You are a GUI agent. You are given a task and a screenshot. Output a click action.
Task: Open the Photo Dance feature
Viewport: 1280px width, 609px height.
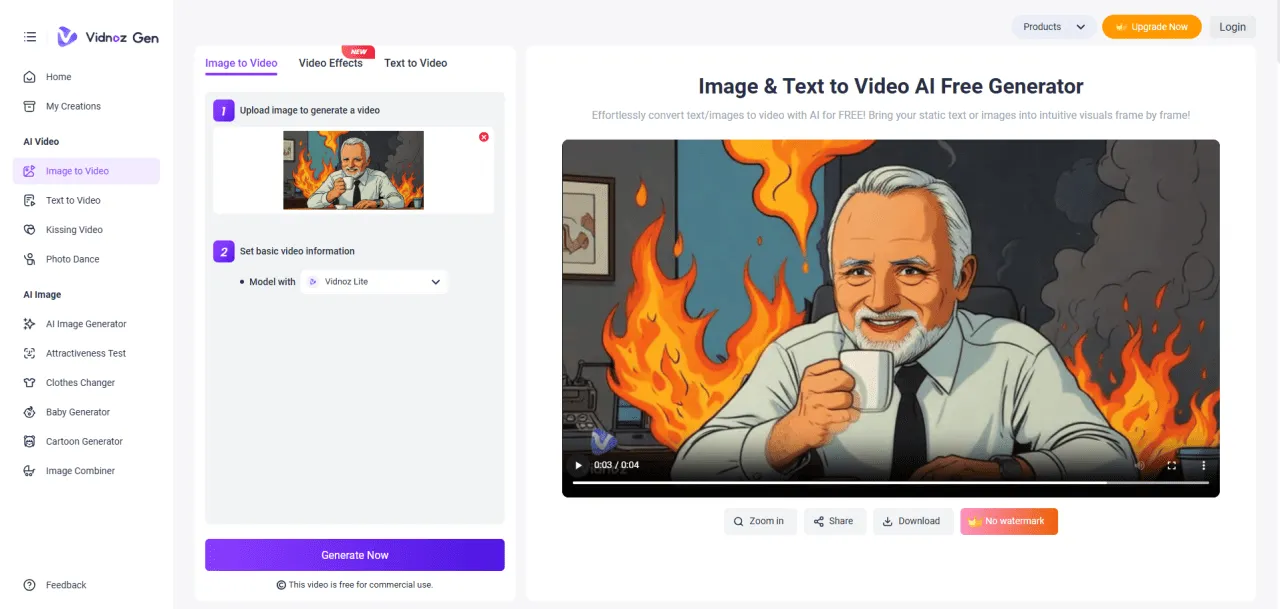[72, 258]
